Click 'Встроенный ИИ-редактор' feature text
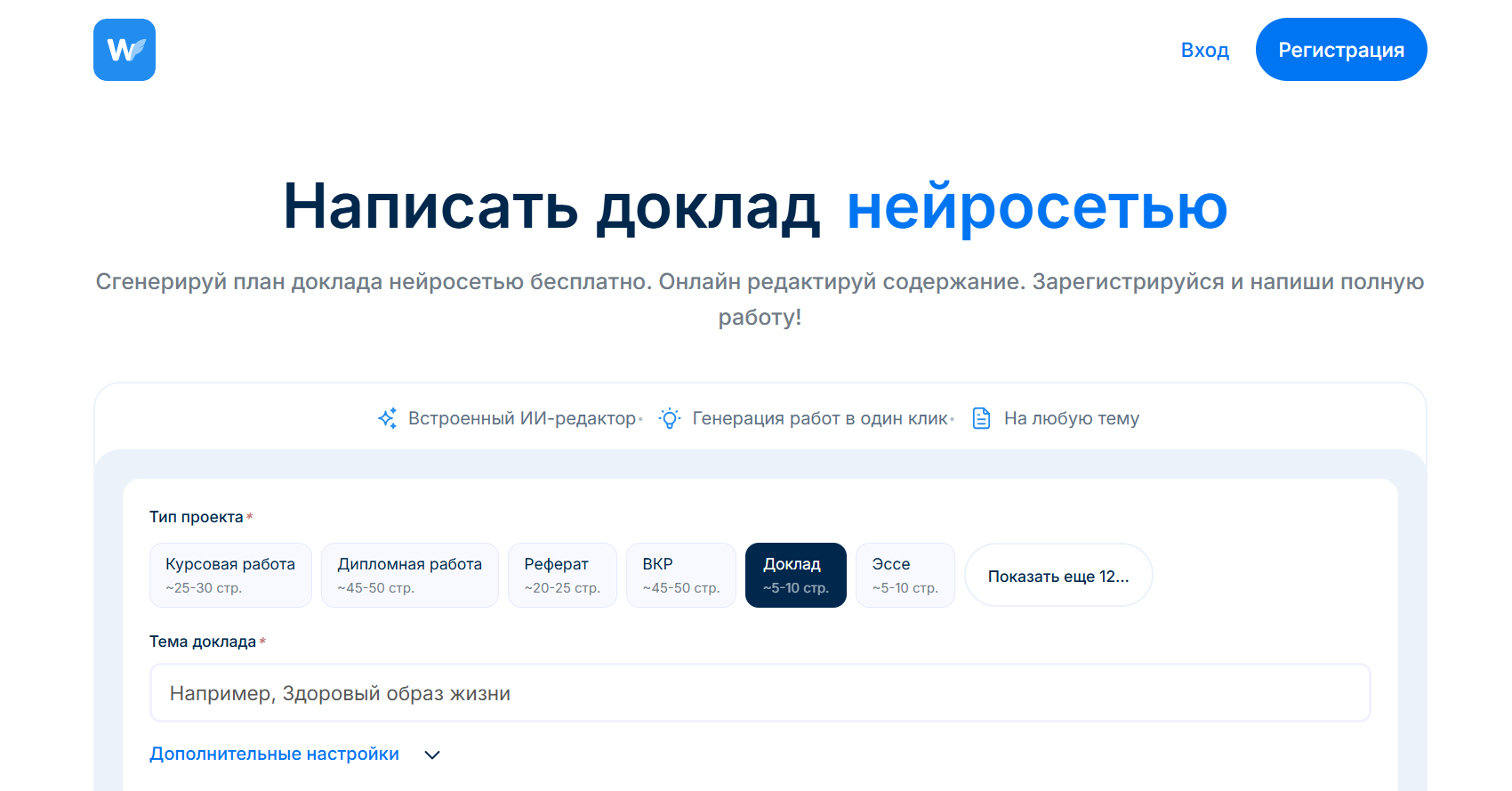 (x=522, y=418)
